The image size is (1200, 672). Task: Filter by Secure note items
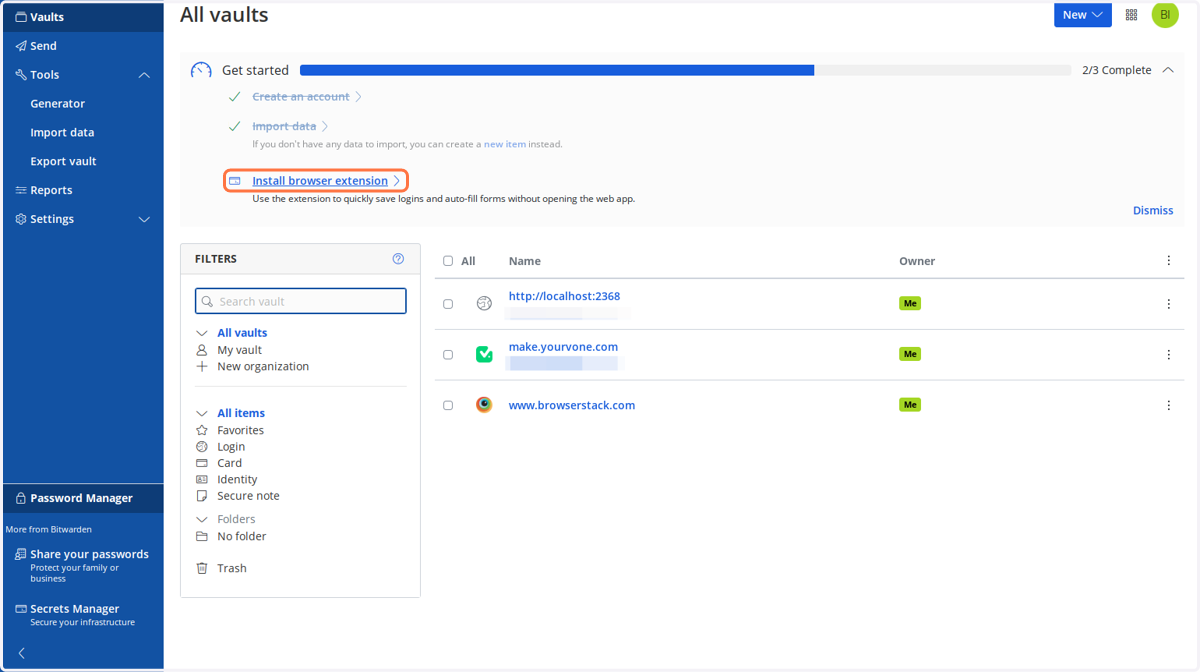[x=248, y=496]
